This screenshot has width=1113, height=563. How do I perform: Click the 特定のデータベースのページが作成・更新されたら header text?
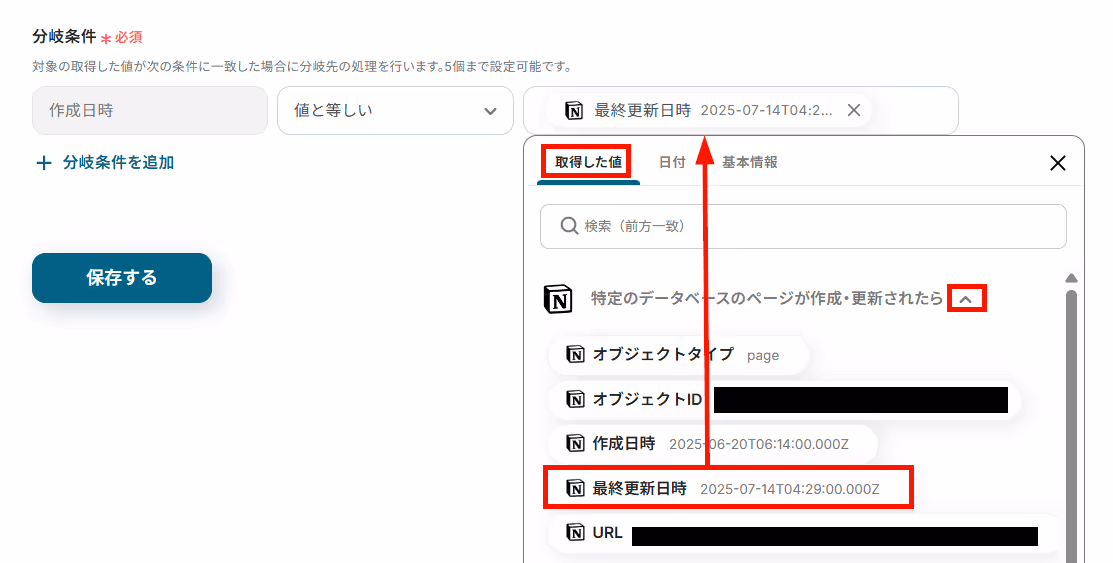767,299
